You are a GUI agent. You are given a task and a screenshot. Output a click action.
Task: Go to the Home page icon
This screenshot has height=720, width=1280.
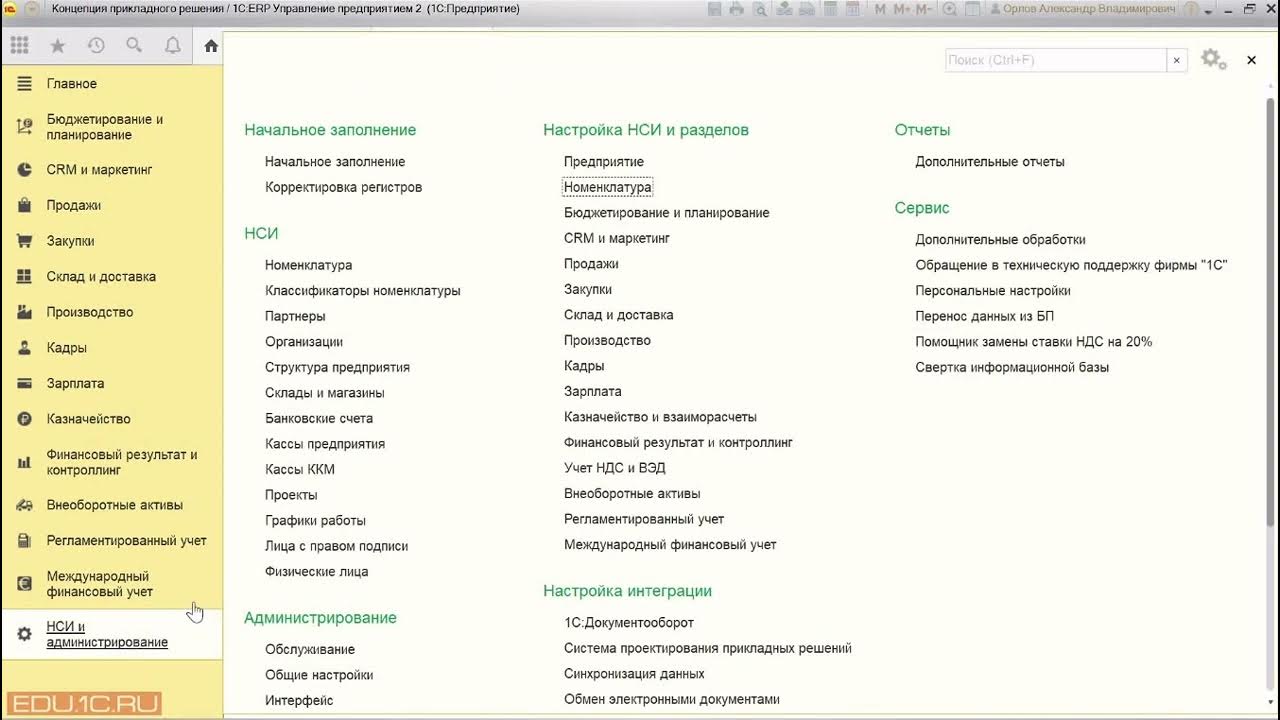211,45
